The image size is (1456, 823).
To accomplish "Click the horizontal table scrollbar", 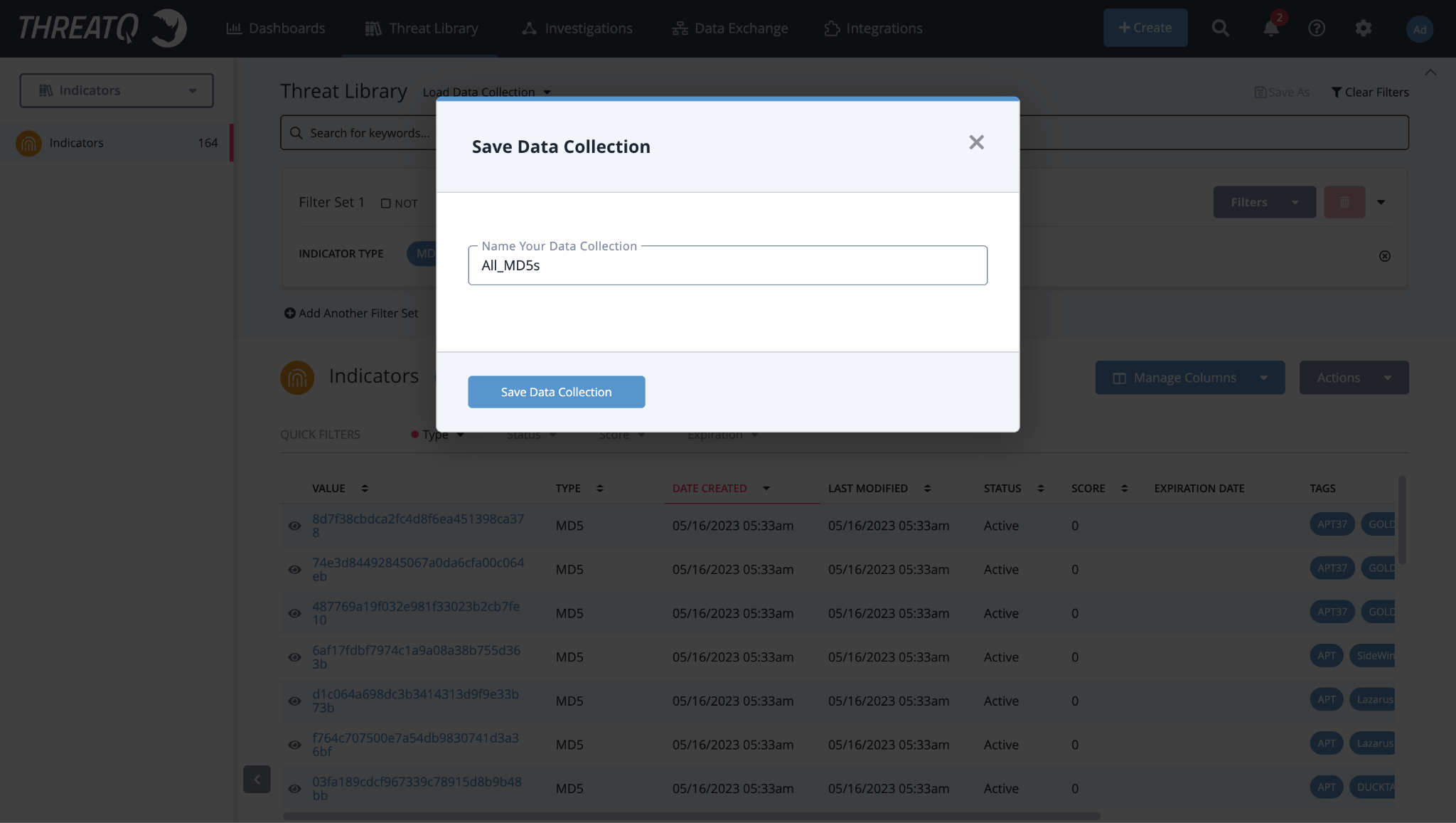I will [692, 816].
